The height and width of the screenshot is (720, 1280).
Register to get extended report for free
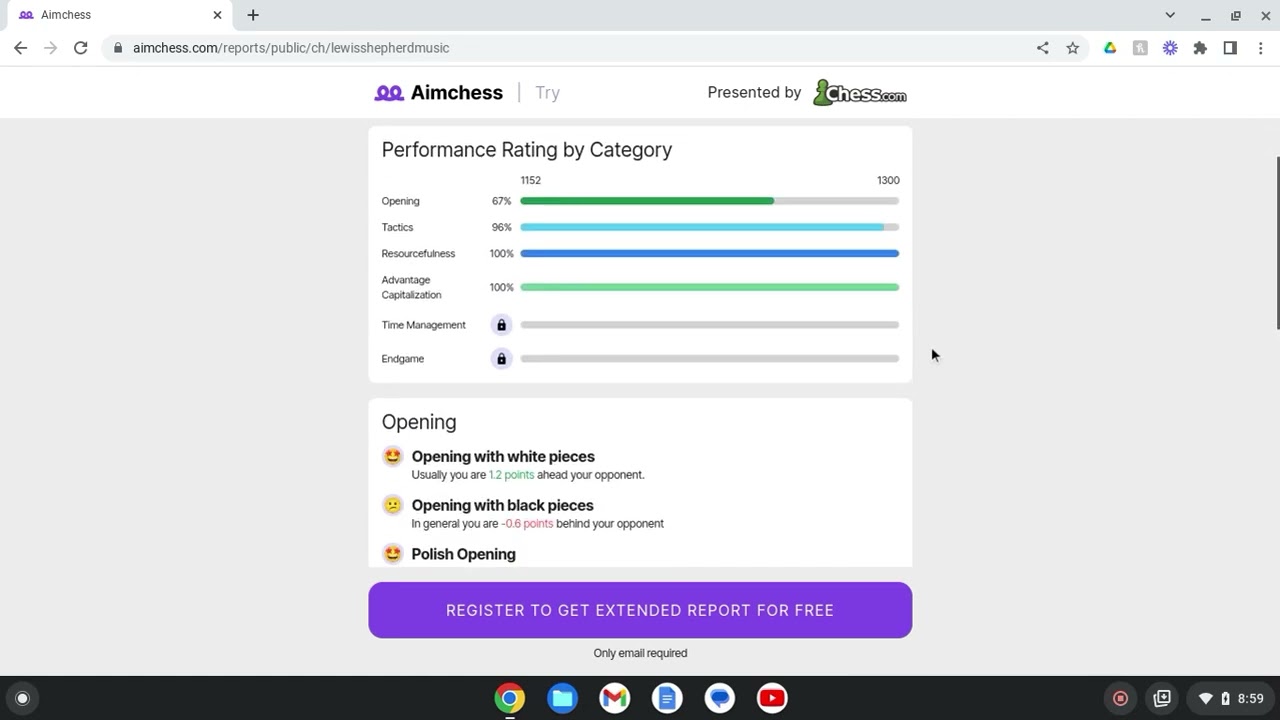pyautogui.click(x=640, y=610)
